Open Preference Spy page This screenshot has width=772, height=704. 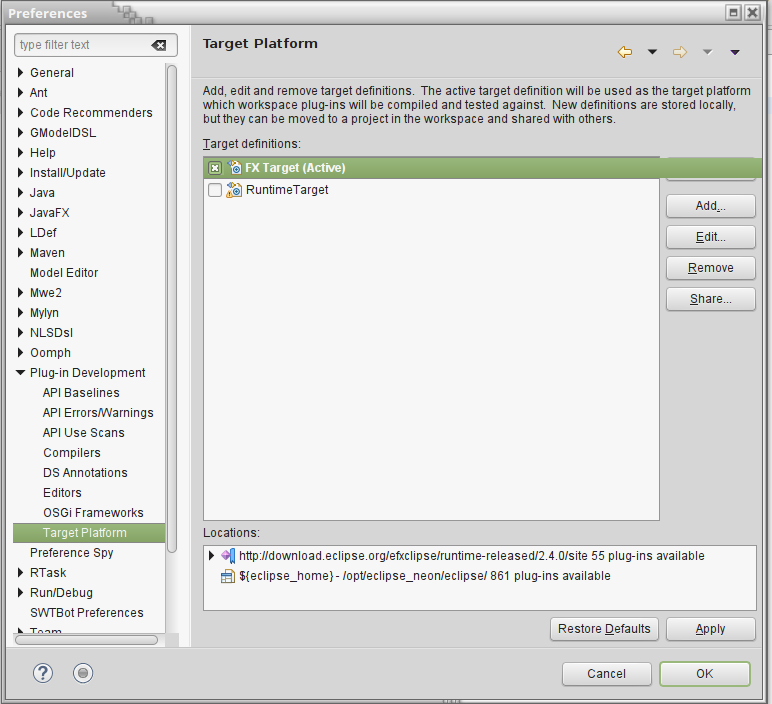pyautogui.click(x=71, y=553)
